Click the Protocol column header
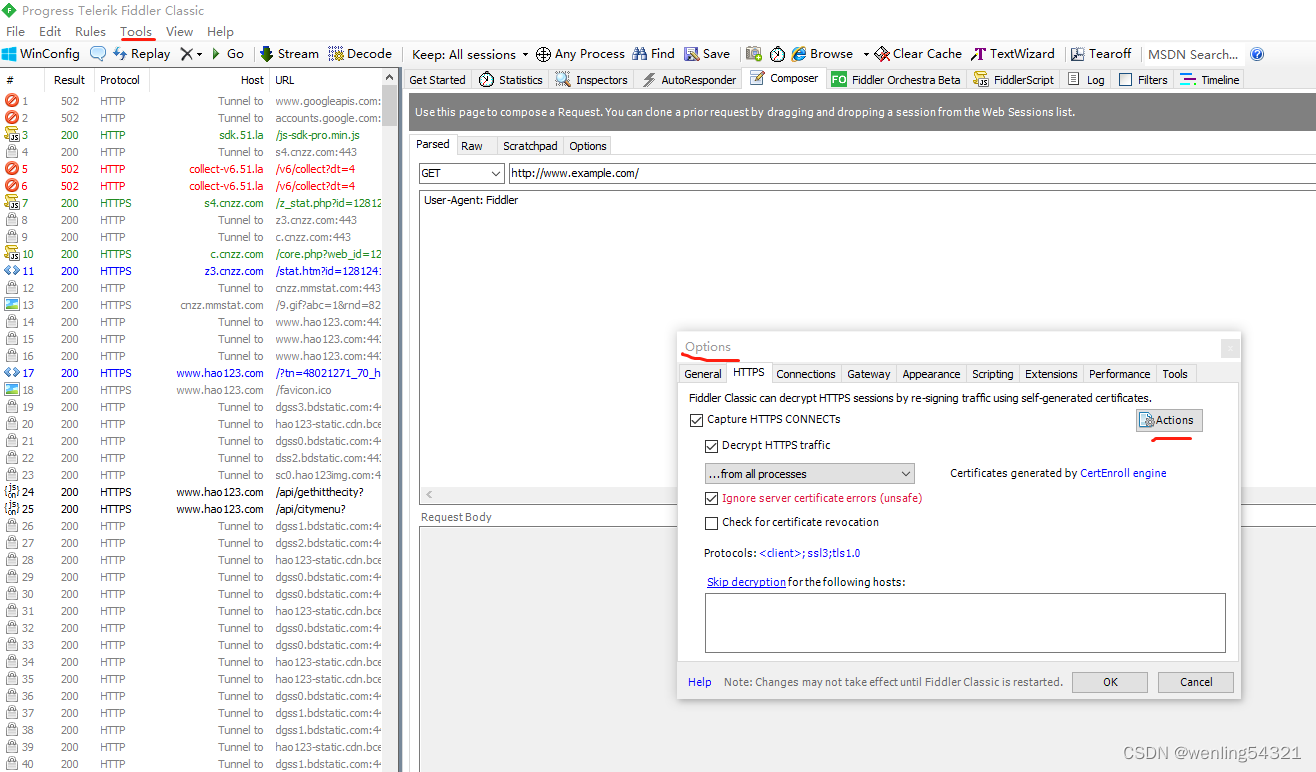 point(121,80)
